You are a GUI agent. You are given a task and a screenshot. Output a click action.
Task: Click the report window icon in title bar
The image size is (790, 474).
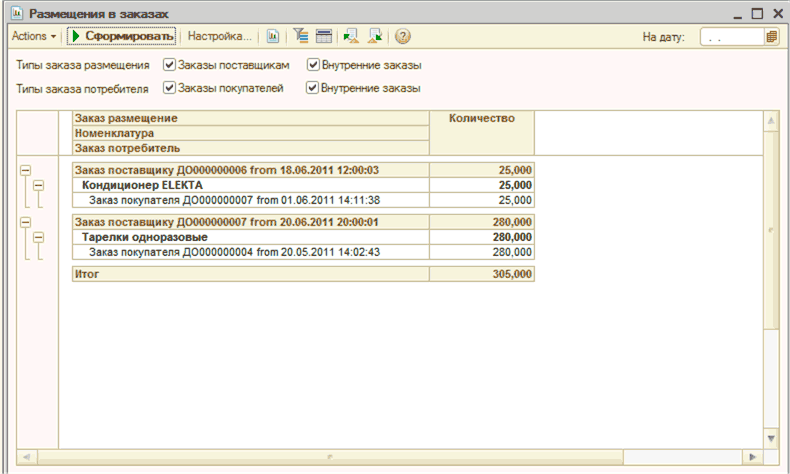coord(16,13)
